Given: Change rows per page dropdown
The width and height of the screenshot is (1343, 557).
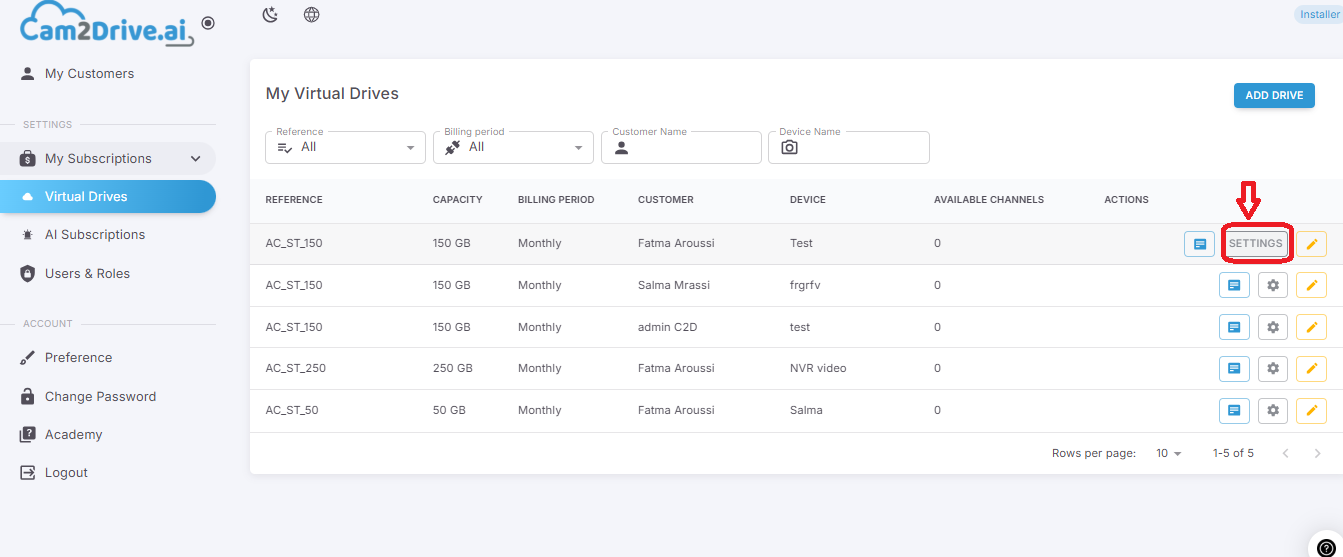Looking at the screenshot, I should click(1169, 453).
